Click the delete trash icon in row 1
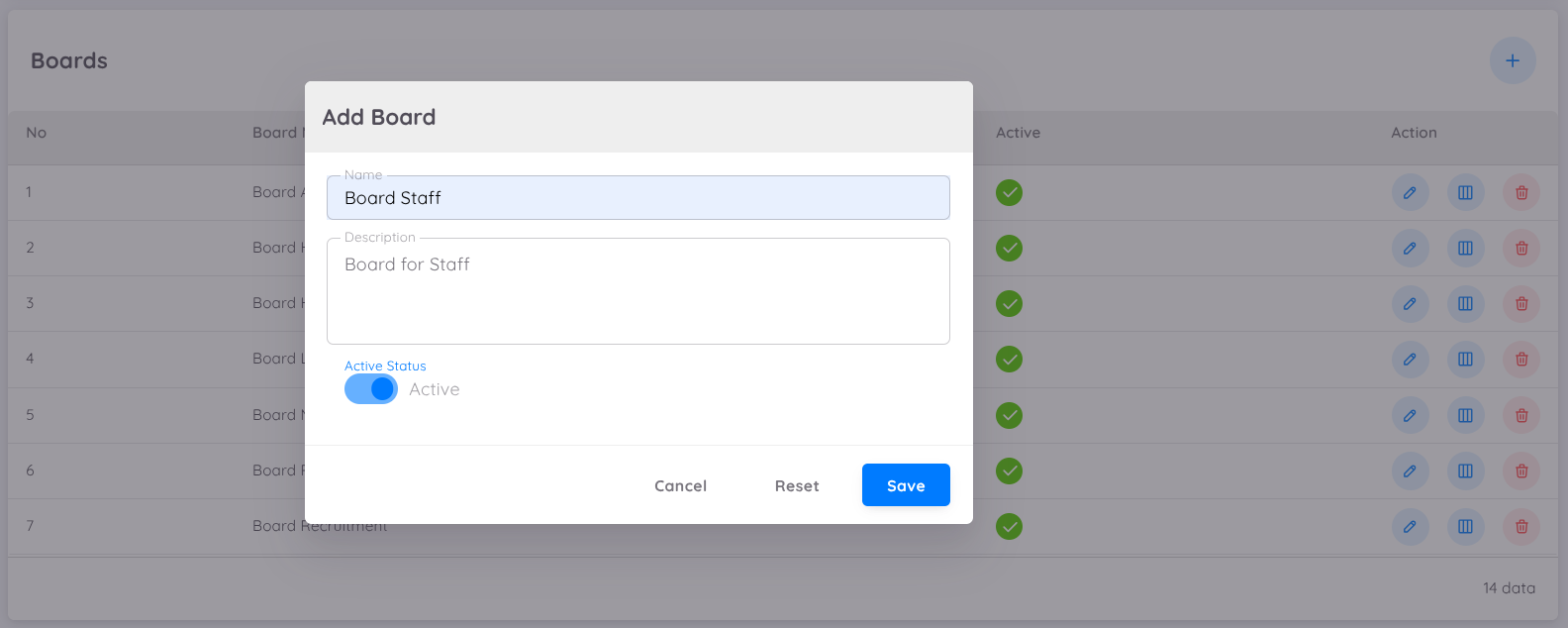Viewport: 1568px width, 628px height. [1521, 192]
